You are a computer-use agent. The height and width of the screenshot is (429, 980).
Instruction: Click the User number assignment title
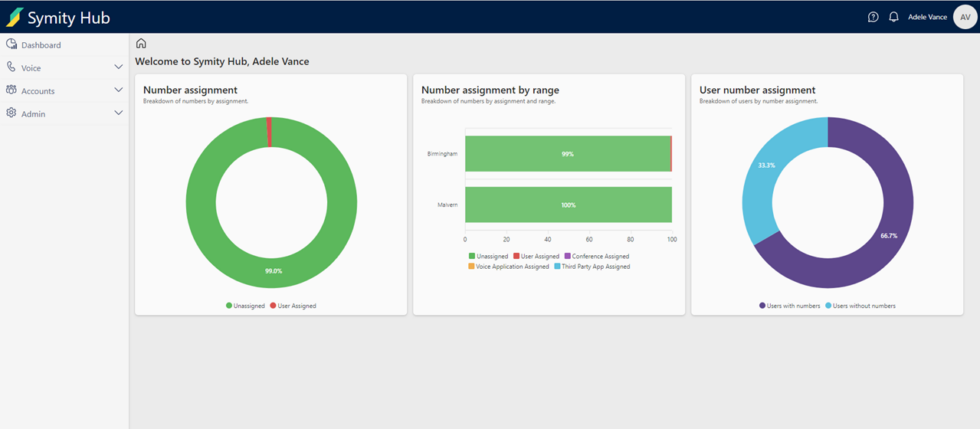tap(757, 90)
